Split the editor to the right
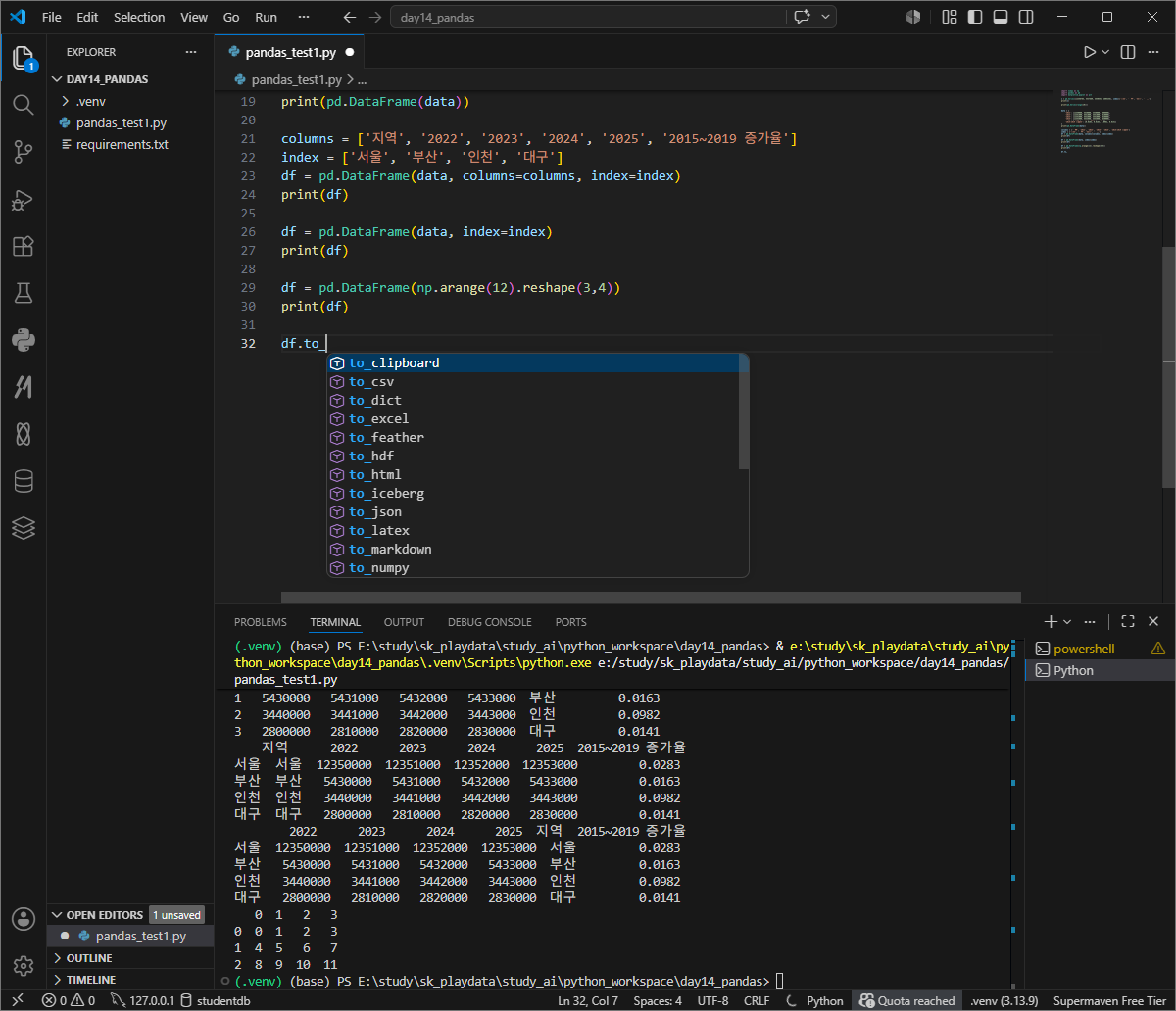1176x1011 pixels. (x=1128, y=52)
